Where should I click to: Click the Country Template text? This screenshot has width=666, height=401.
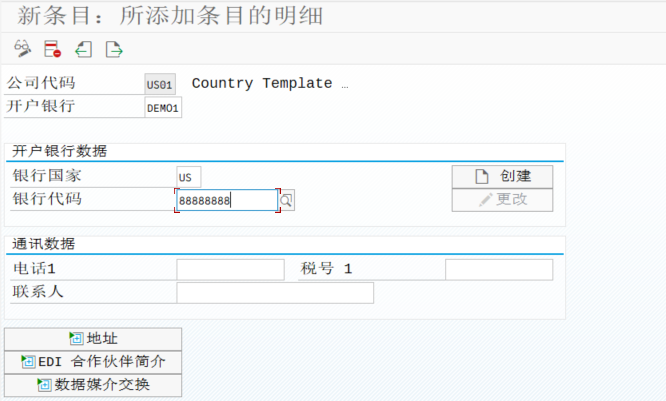pyautogui.click(x=262, y=83)
